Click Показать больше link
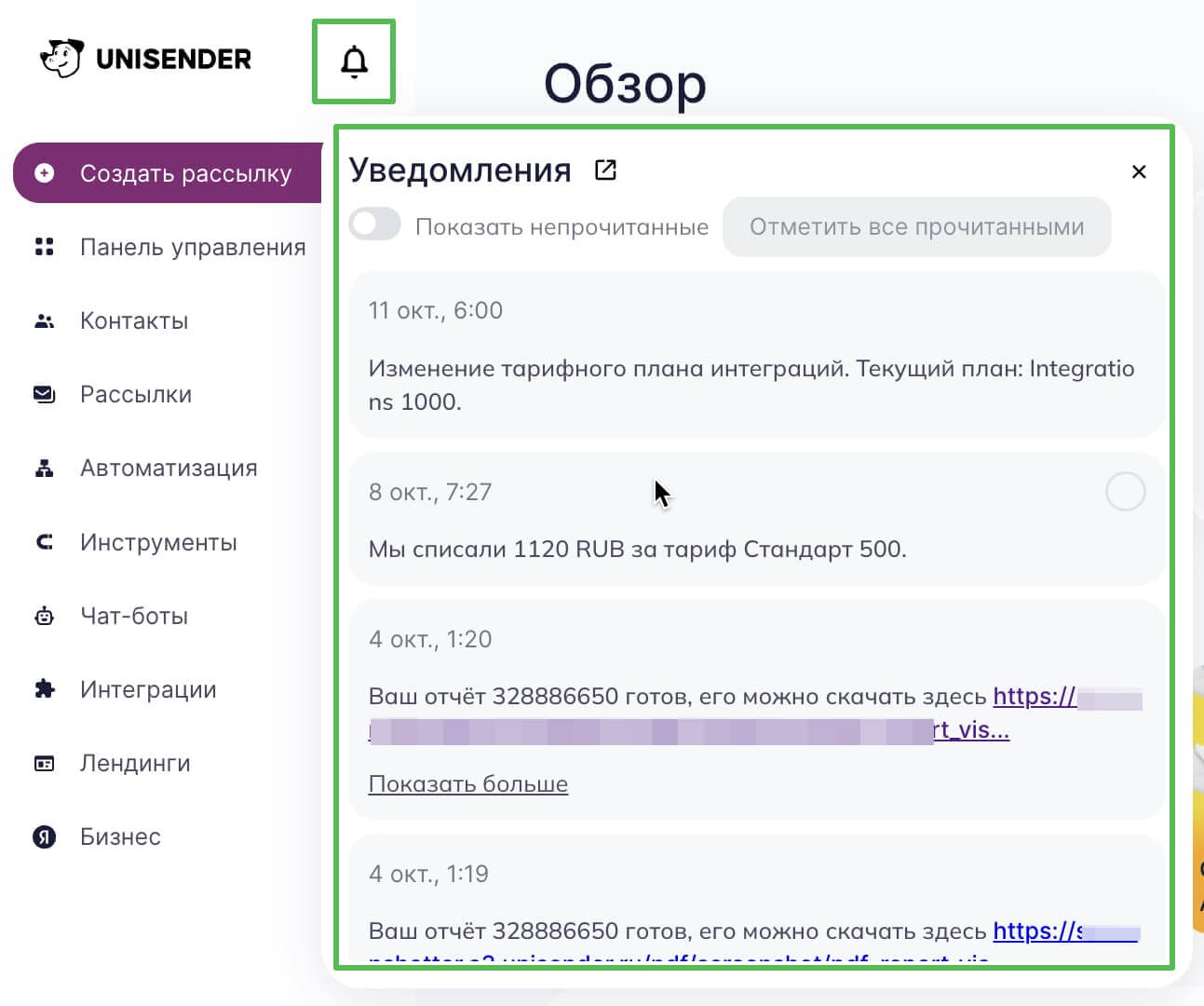The image size is (1204, 1006). 468,784
